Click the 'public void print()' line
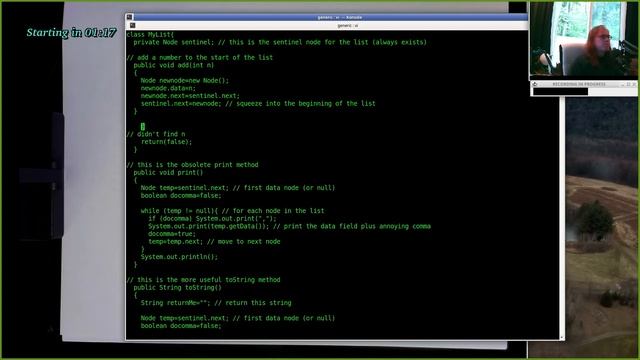 click(168, 173)
